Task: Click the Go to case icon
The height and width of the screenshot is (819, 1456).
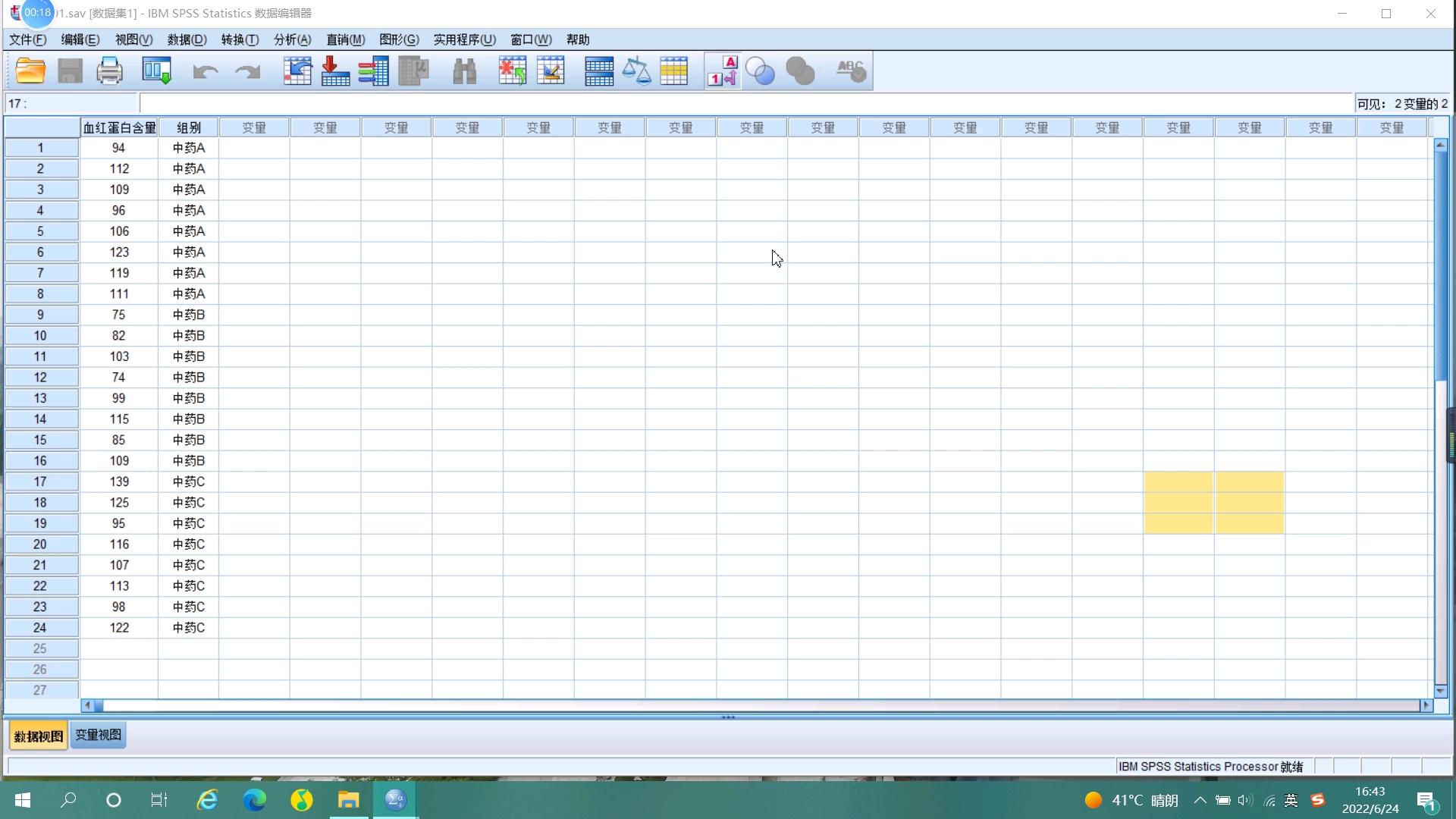Action: [297, 71]
